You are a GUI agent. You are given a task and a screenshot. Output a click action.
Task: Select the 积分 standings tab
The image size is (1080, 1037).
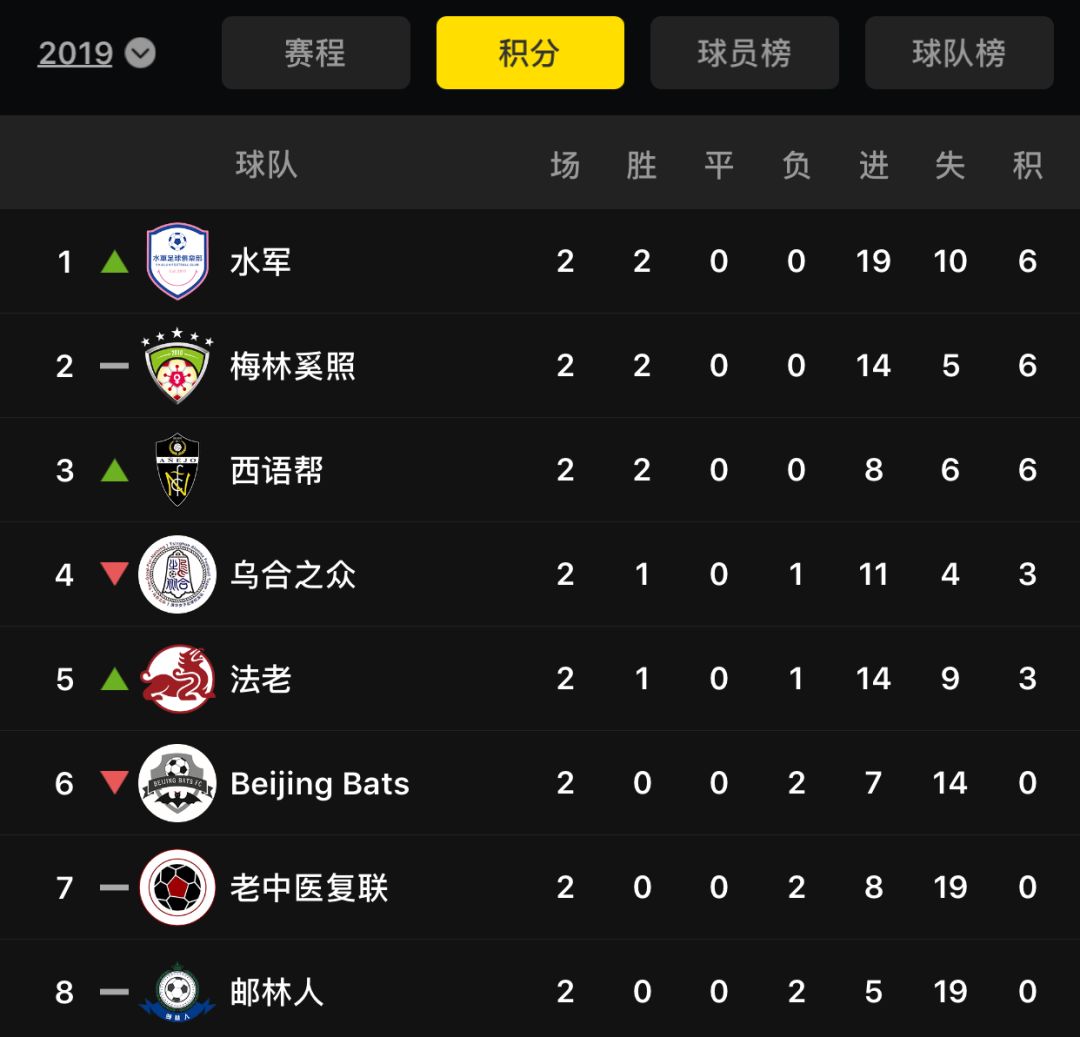[x=530, y=53]
